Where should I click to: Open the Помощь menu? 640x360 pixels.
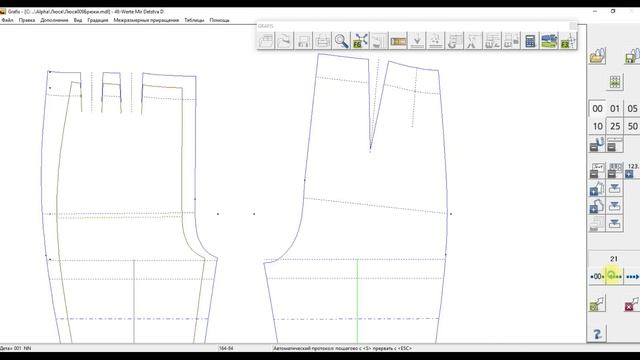click(220, 20)
